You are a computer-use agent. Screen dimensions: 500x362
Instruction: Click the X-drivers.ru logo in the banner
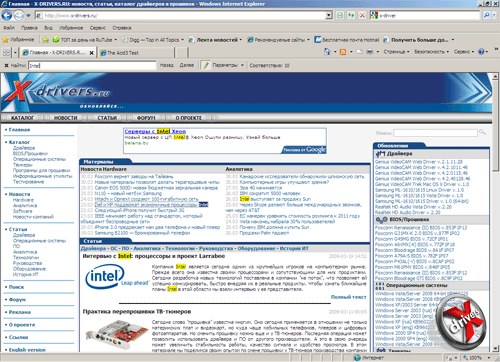click(x=57, y=91)
